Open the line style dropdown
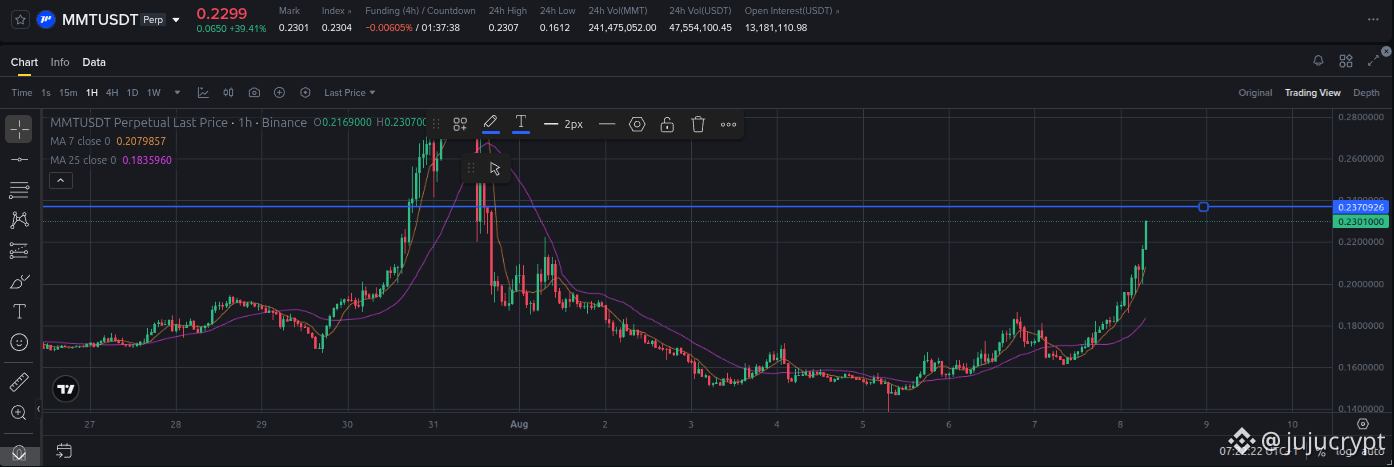 pos(606,124)
